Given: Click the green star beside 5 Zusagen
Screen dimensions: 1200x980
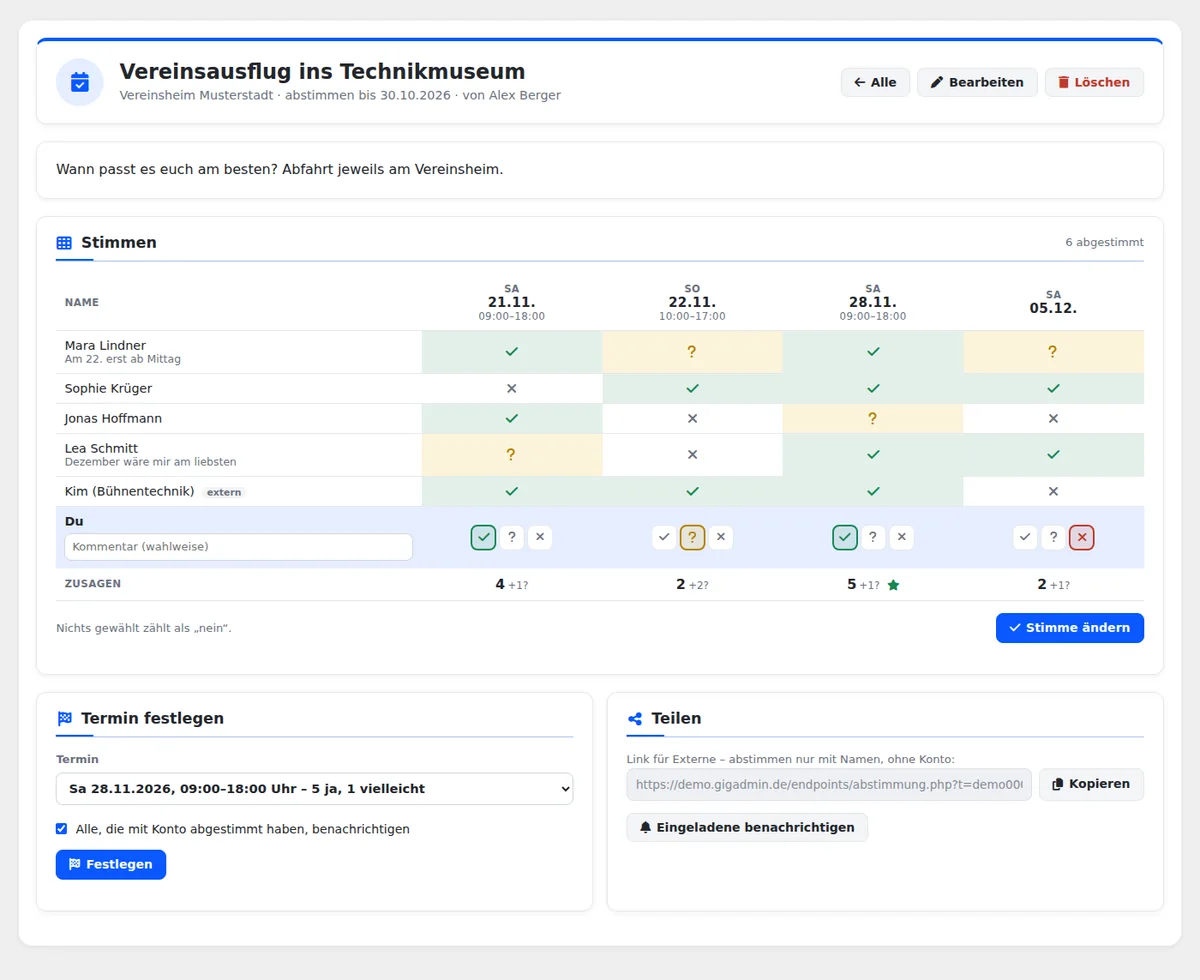Looking at the screenshot, I should coord(893,585).
